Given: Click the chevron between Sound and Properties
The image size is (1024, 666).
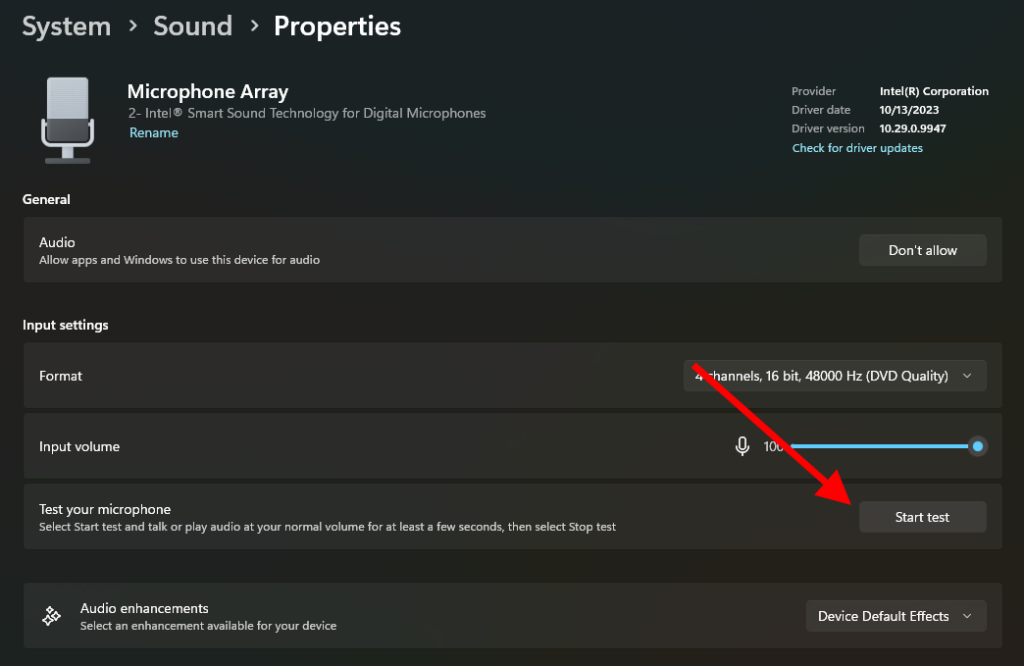Looking at the screenshot, I should coord(254,27).
